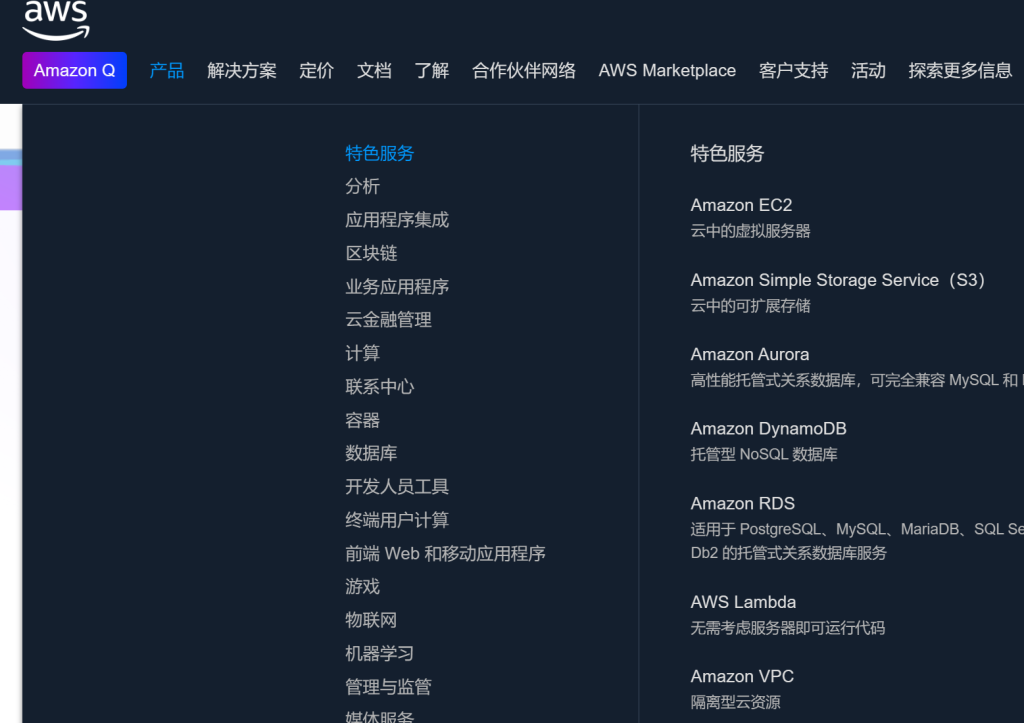Open the 活动 menu
1024x723 pixels.
tap(868, 71)
